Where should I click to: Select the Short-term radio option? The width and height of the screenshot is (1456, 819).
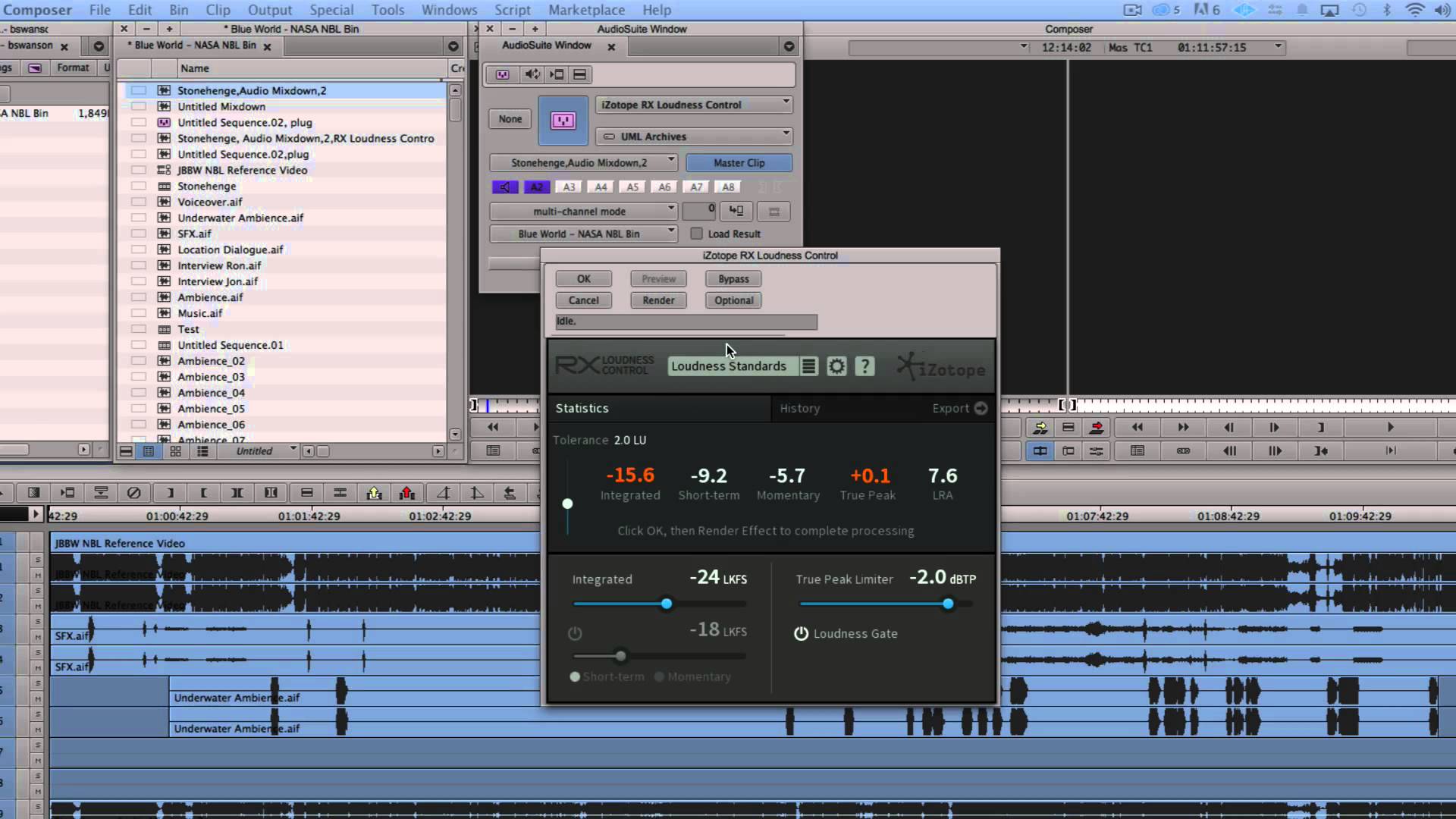575,676
